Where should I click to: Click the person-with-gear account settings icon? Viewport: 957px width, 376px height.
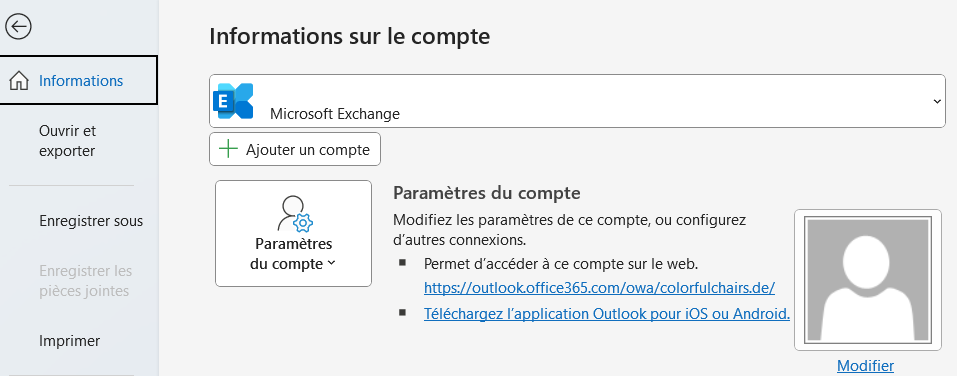295,214
